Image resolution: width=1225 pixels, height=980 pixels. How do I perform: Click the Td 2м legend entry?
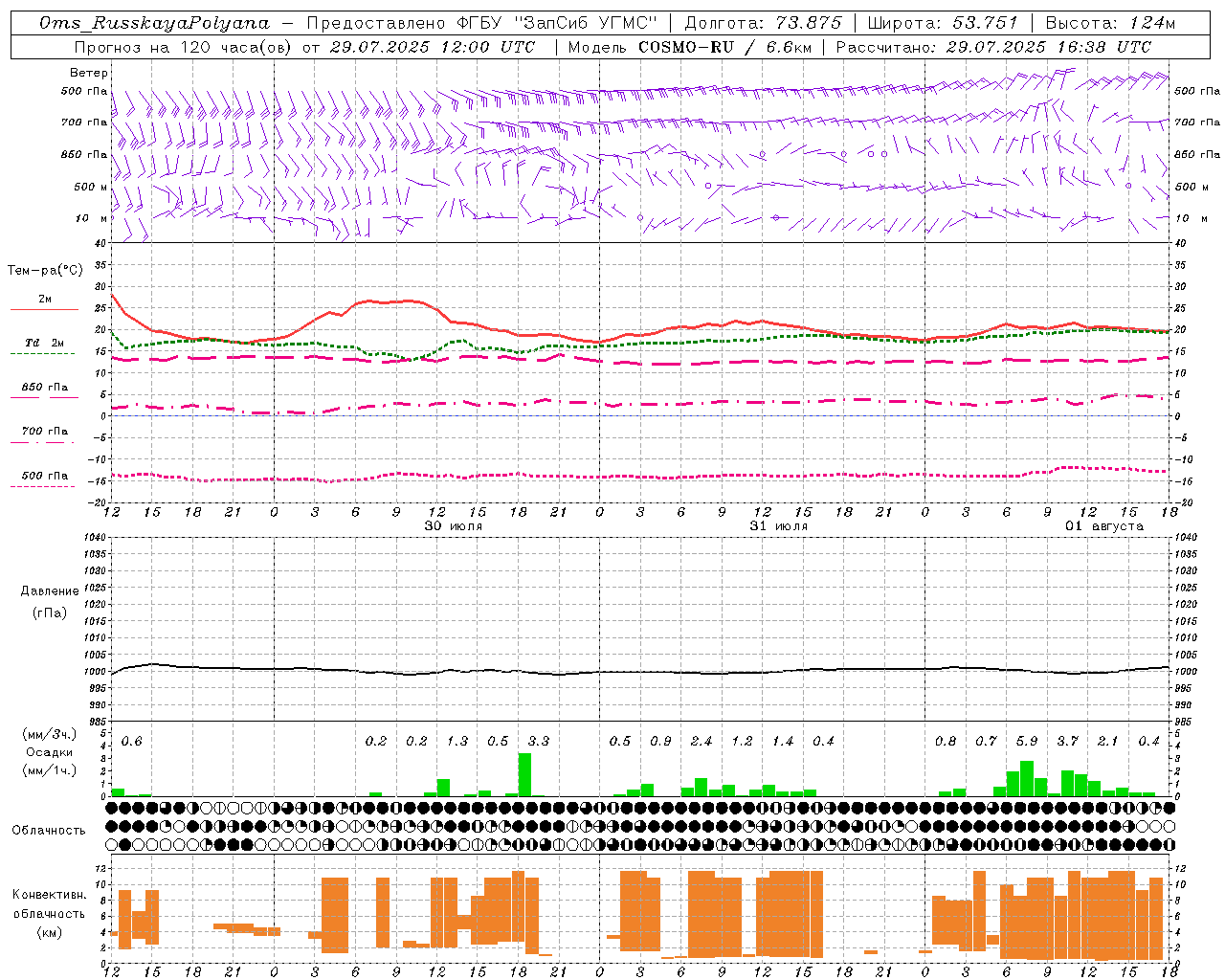(x=45, y=343)
